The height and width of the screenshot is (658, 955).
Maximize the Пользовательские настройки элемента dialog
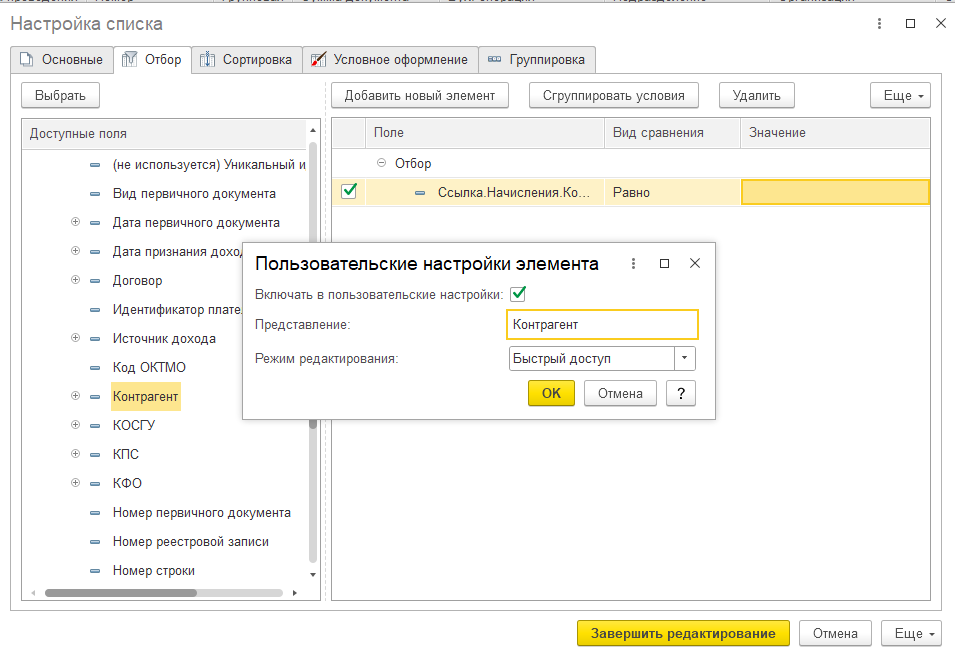click(x=664, y=264)
